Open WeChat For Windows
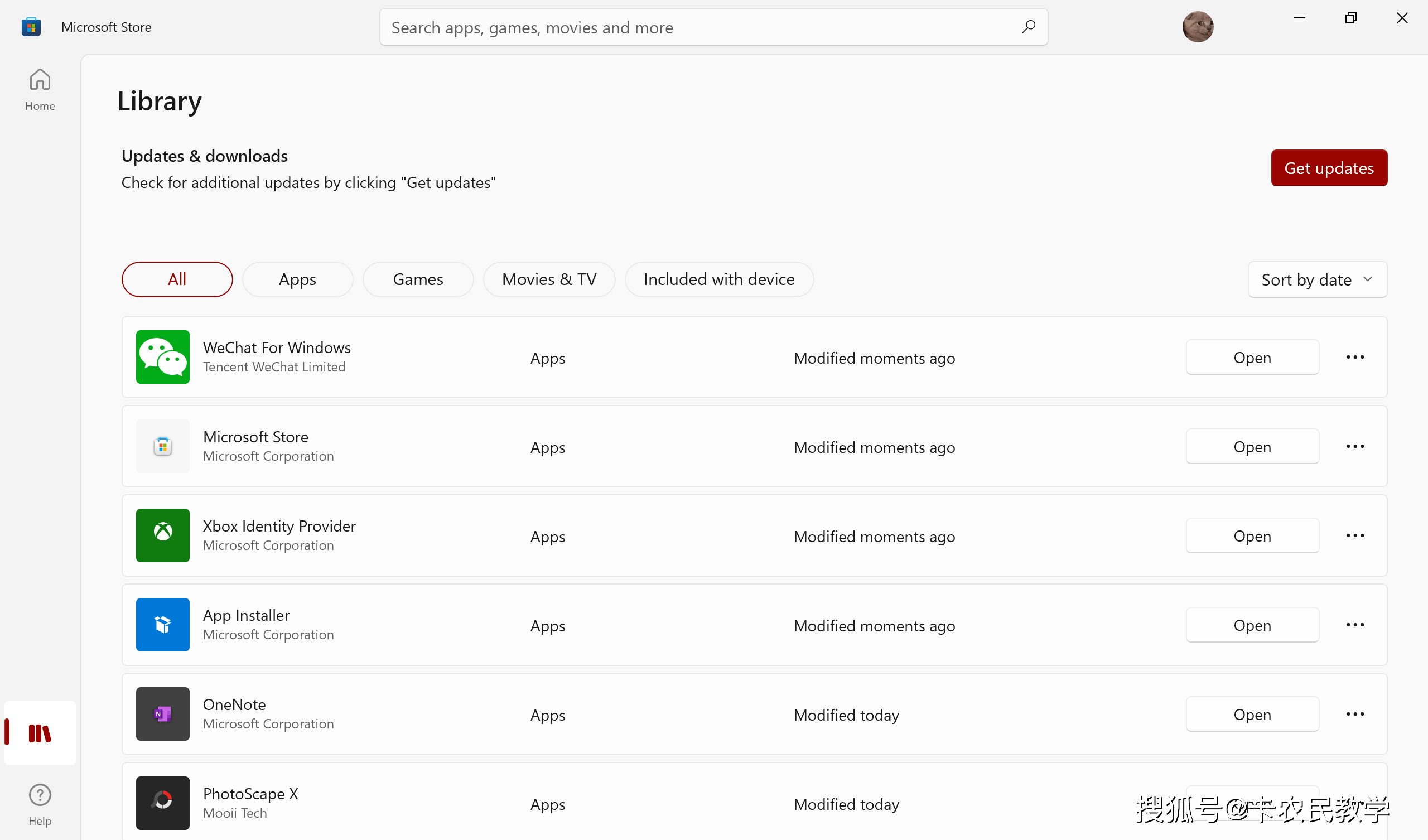1428x840 pixels. click(1252, 357)
